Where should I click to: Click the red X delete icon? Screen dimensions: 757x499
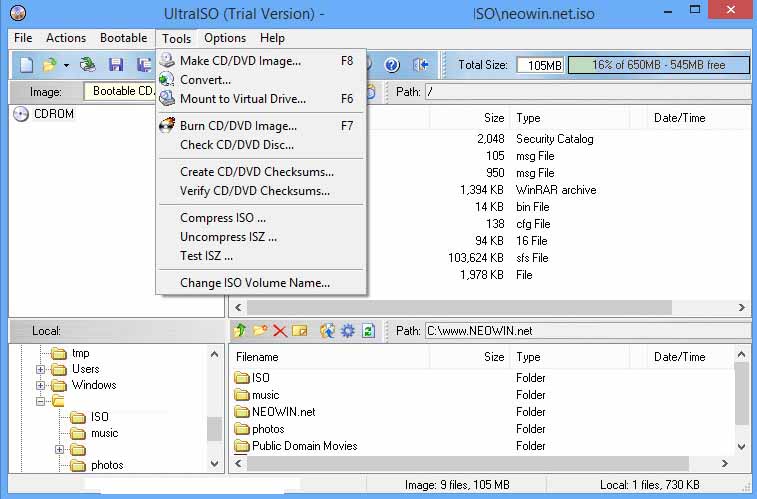point(280,331)
